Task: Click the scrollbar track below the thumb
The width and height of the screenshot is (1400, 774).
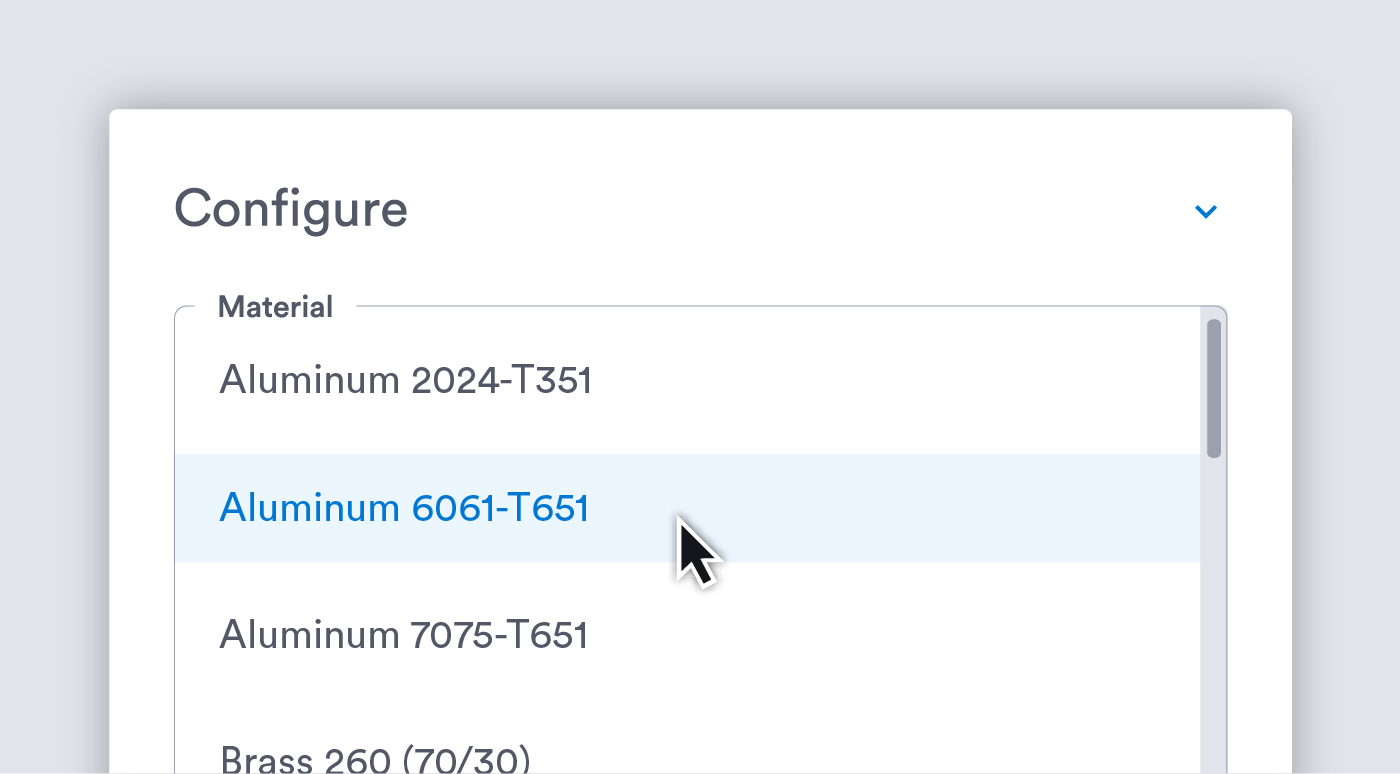Action: pyautogui.click(x=1213, y=620)
